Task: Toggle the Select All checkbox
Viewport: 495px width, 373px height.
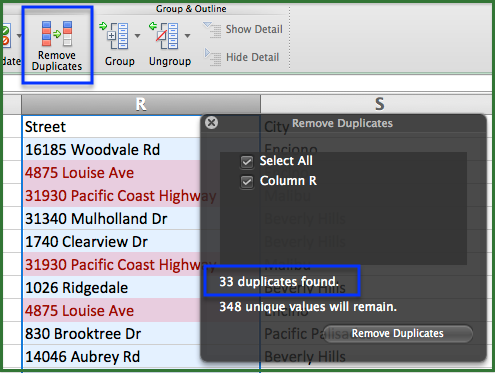Action: point(247,162)
